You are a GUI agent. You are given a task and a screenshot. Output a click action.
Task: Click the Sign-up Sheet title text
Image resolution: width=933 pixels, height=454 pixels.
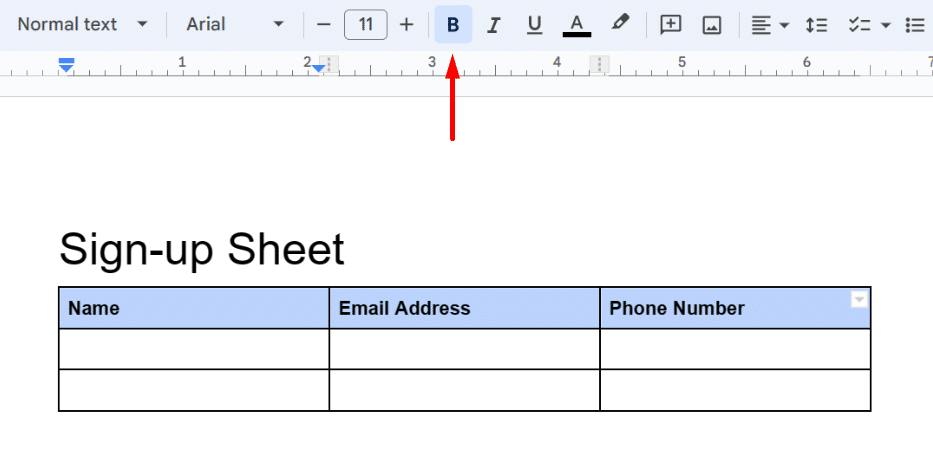[202, 249]
